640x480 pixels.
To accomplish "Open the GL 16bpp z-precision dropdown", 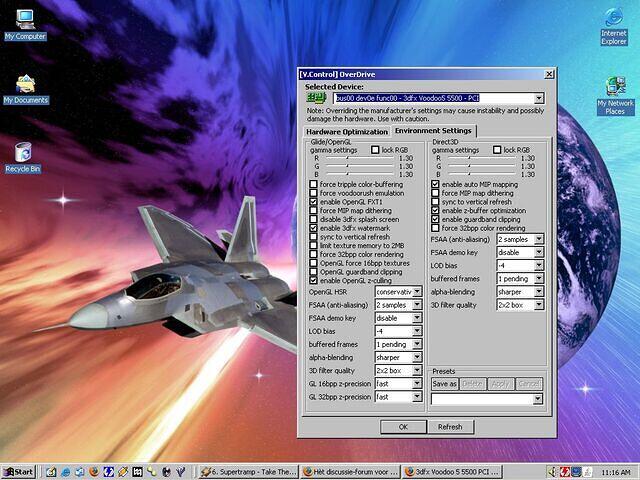I will [417, 384].
